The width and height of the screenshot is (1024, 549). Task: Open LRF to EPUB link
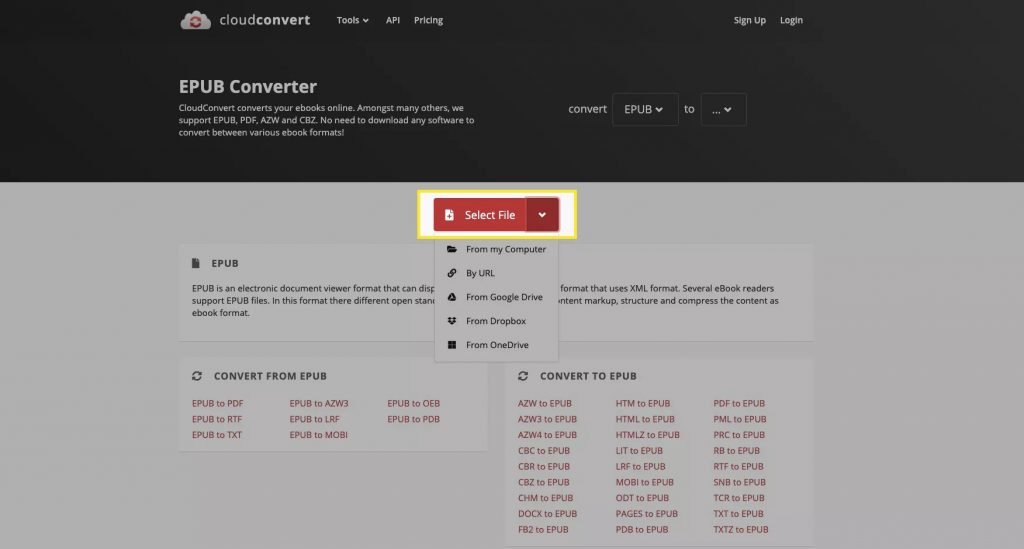(641, 466)
